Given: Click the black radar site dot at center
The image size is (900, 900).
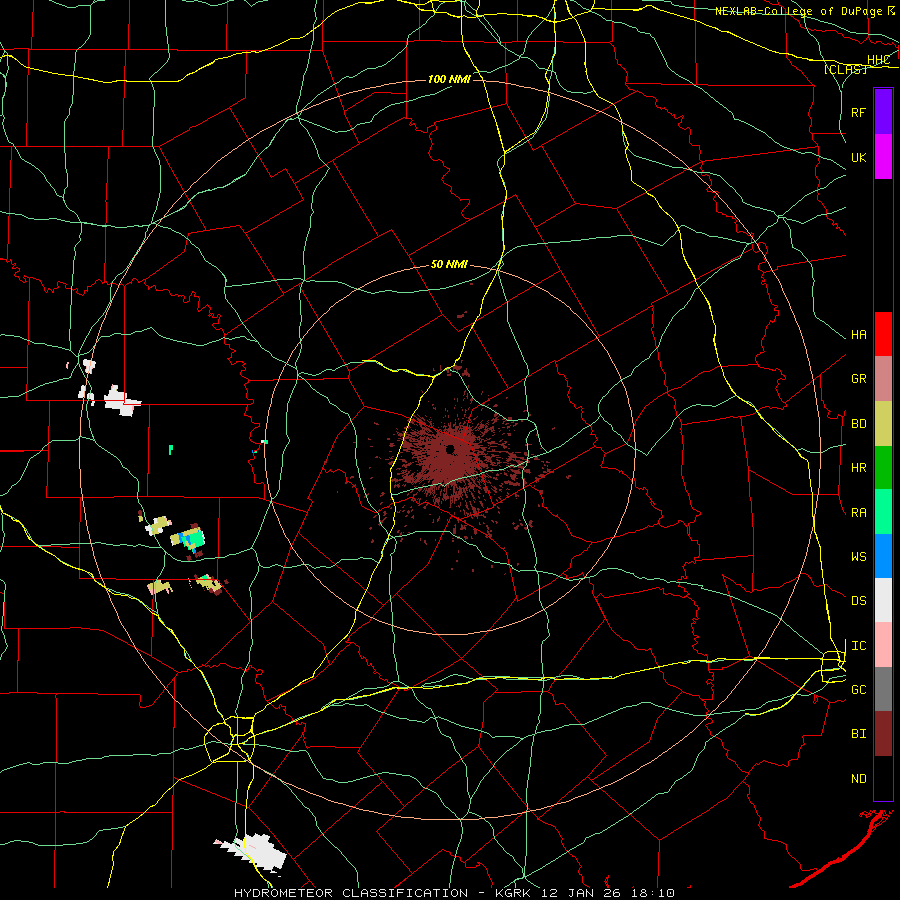Looking at the screenshot, I should [x=451, y=449].
